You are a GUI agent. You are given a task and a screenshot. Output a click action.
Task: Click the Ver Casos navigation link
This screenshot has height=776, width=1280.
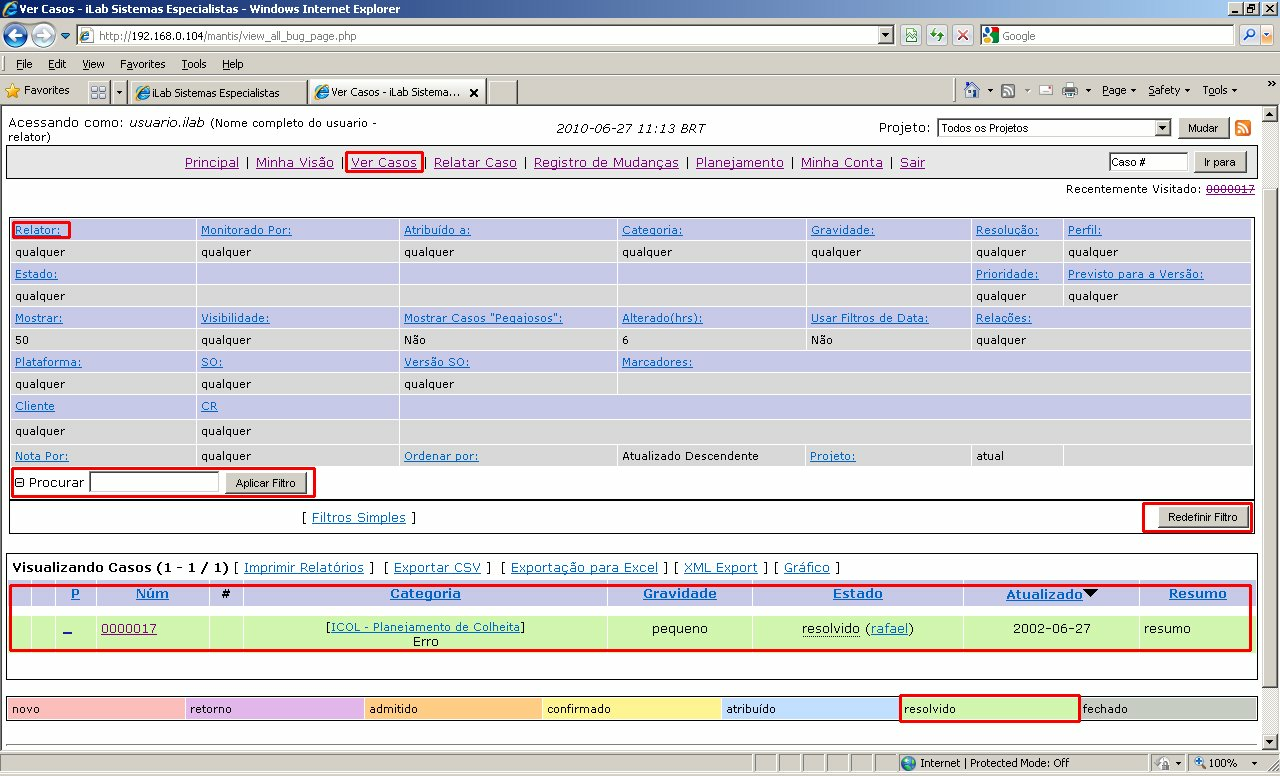(384, 162)
